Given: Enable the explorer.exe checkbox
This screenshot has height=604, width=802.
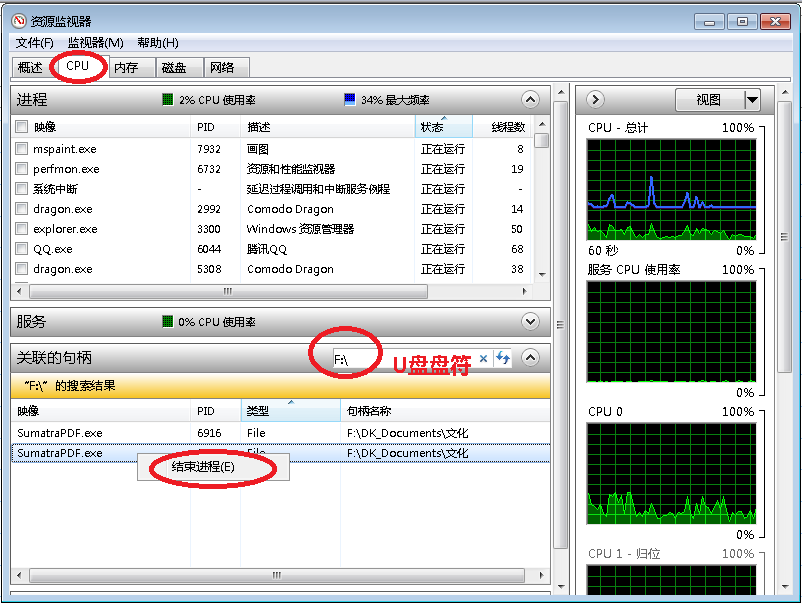Looking at the screenshot, I should (x=22, y=229).
